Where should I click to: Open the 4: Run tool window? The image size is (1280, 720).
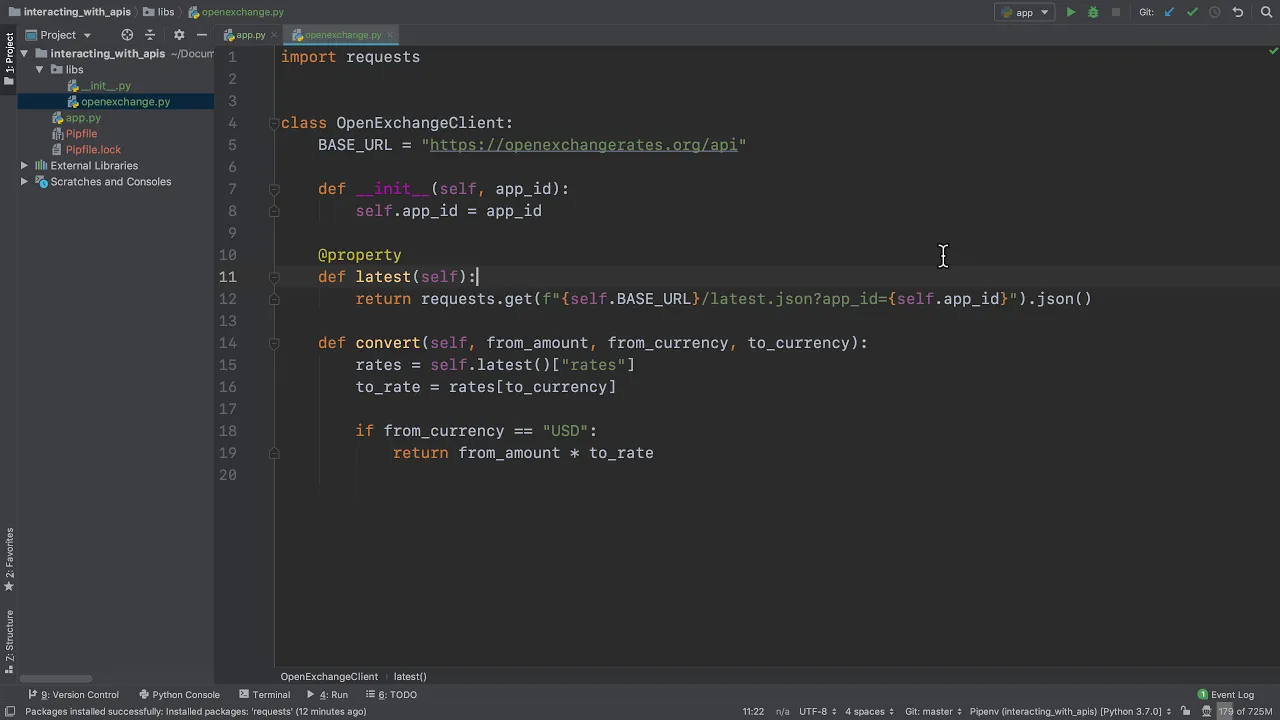click(x=327, y=694)
